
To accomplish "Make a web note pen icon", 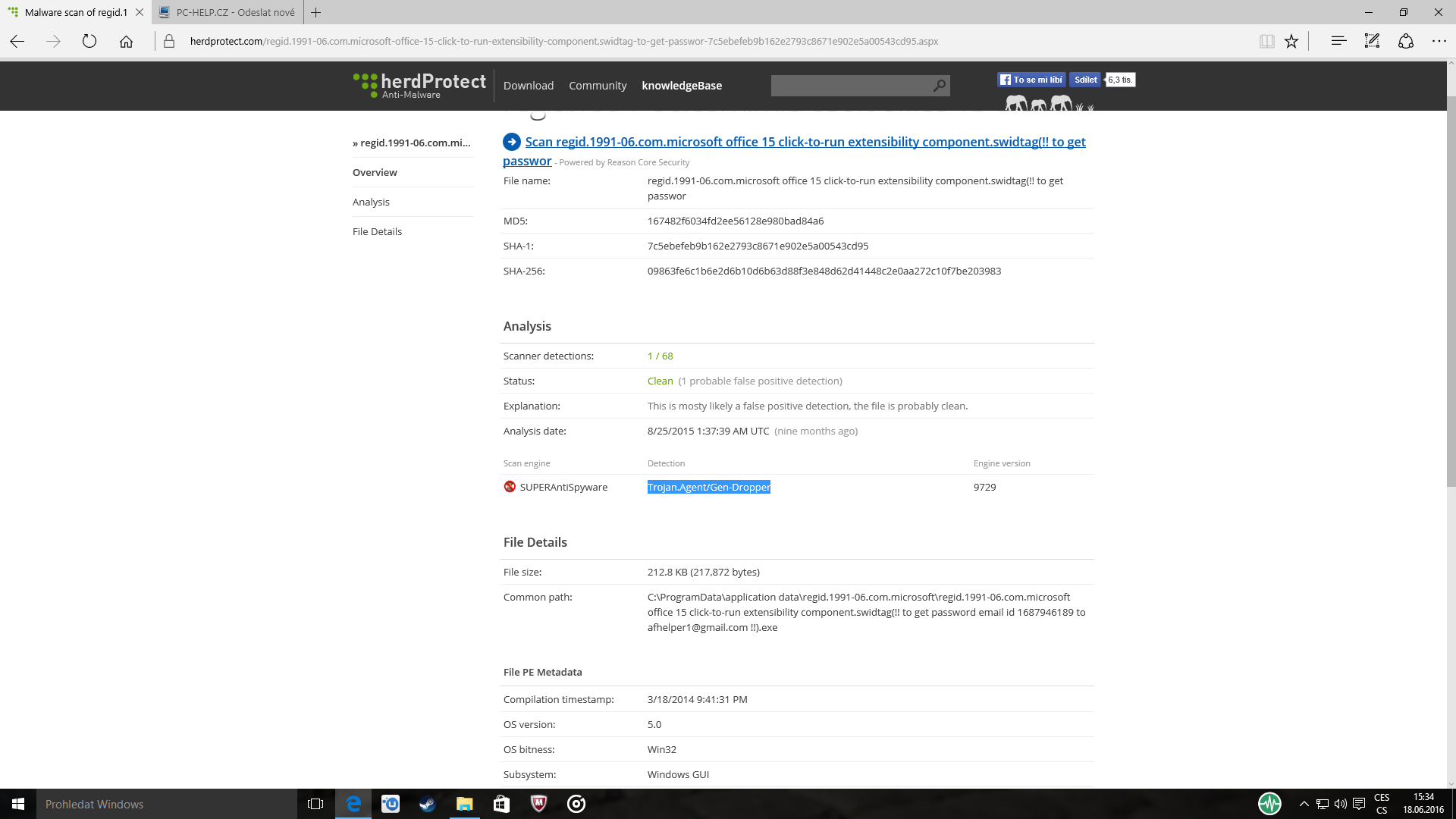I will point(1372,41).
